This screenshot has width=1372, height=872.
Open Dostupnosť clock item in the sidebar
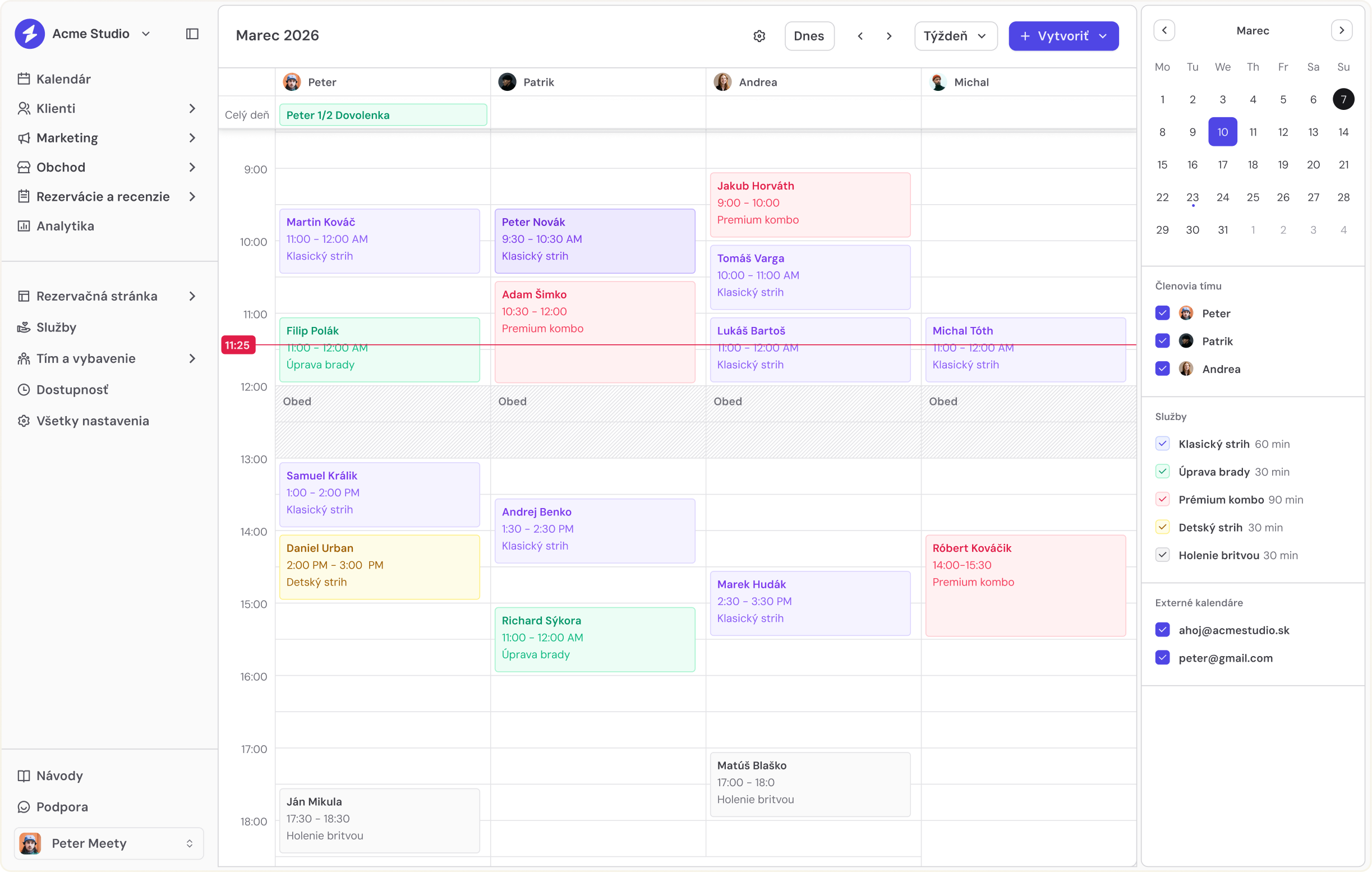click(x=72, y=390)
